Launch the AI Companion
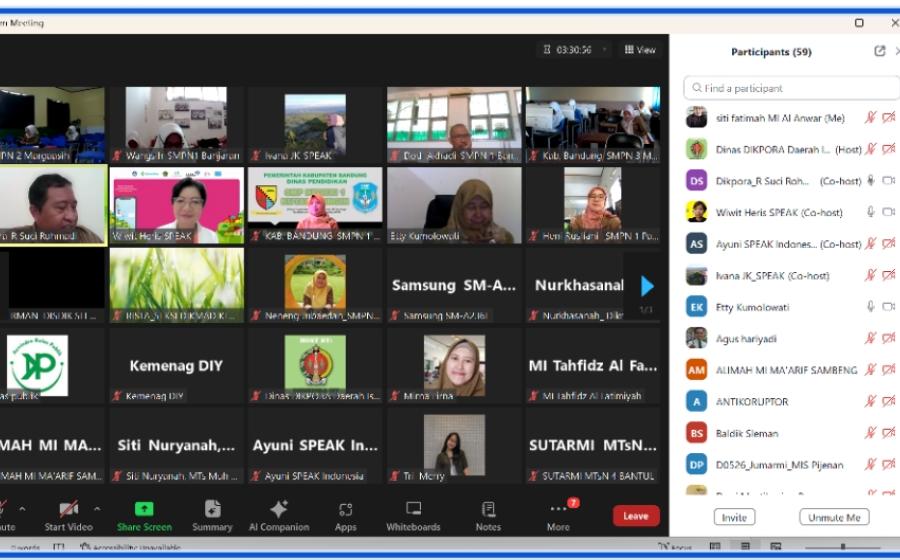The height and width of the screenshot is (560, 900). pos(279,509)
